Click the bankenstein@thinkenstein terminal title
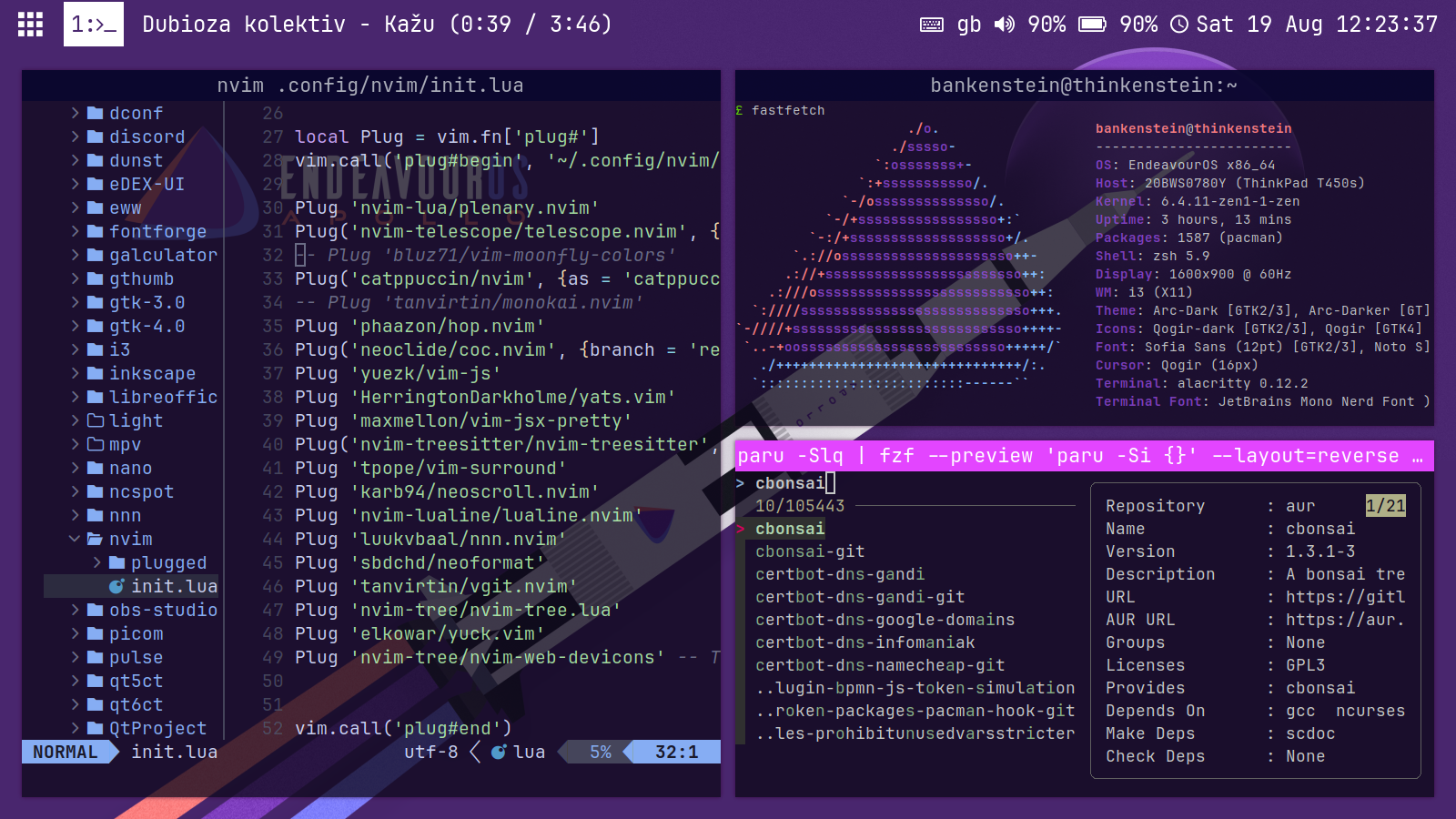This screenshot has height=819, width=1456. point(1084,86)
